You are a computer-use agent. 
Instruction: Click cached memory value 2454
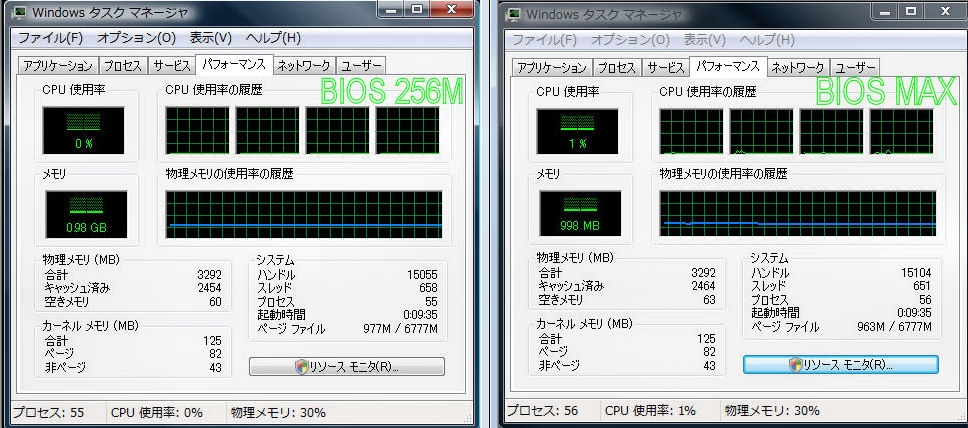tap(209, 288)
